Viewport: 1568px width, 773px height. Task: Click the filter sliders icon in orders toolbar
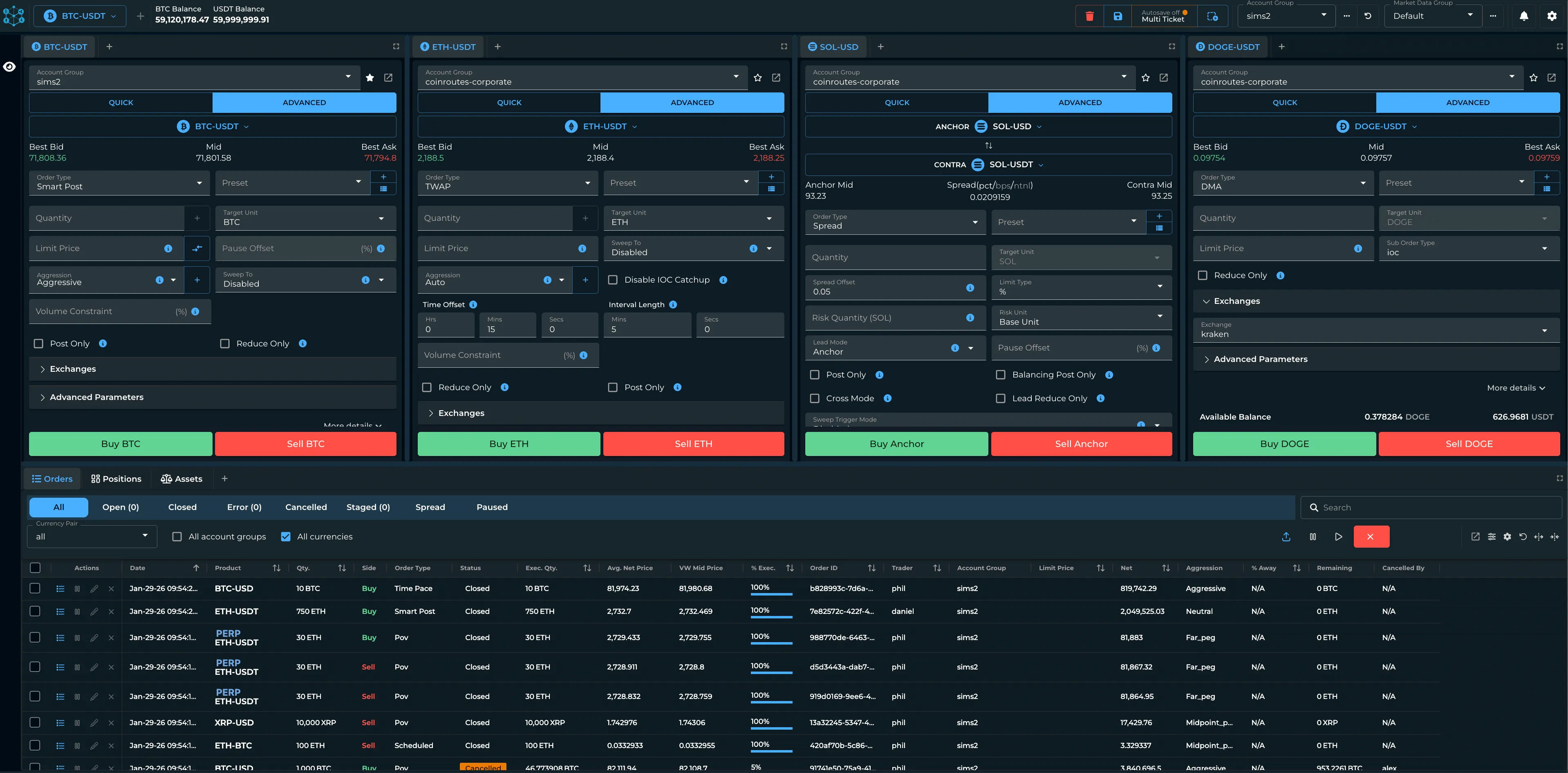[1491, 537]
